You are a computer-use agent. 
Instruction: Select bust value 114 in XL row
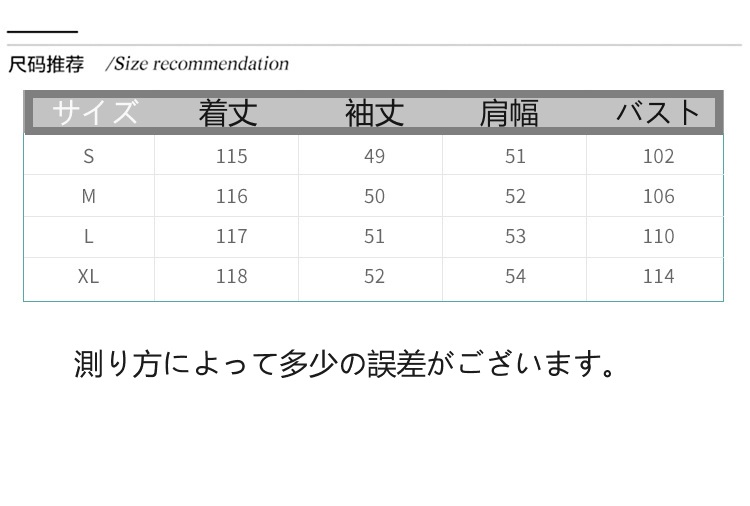point(658,276)
